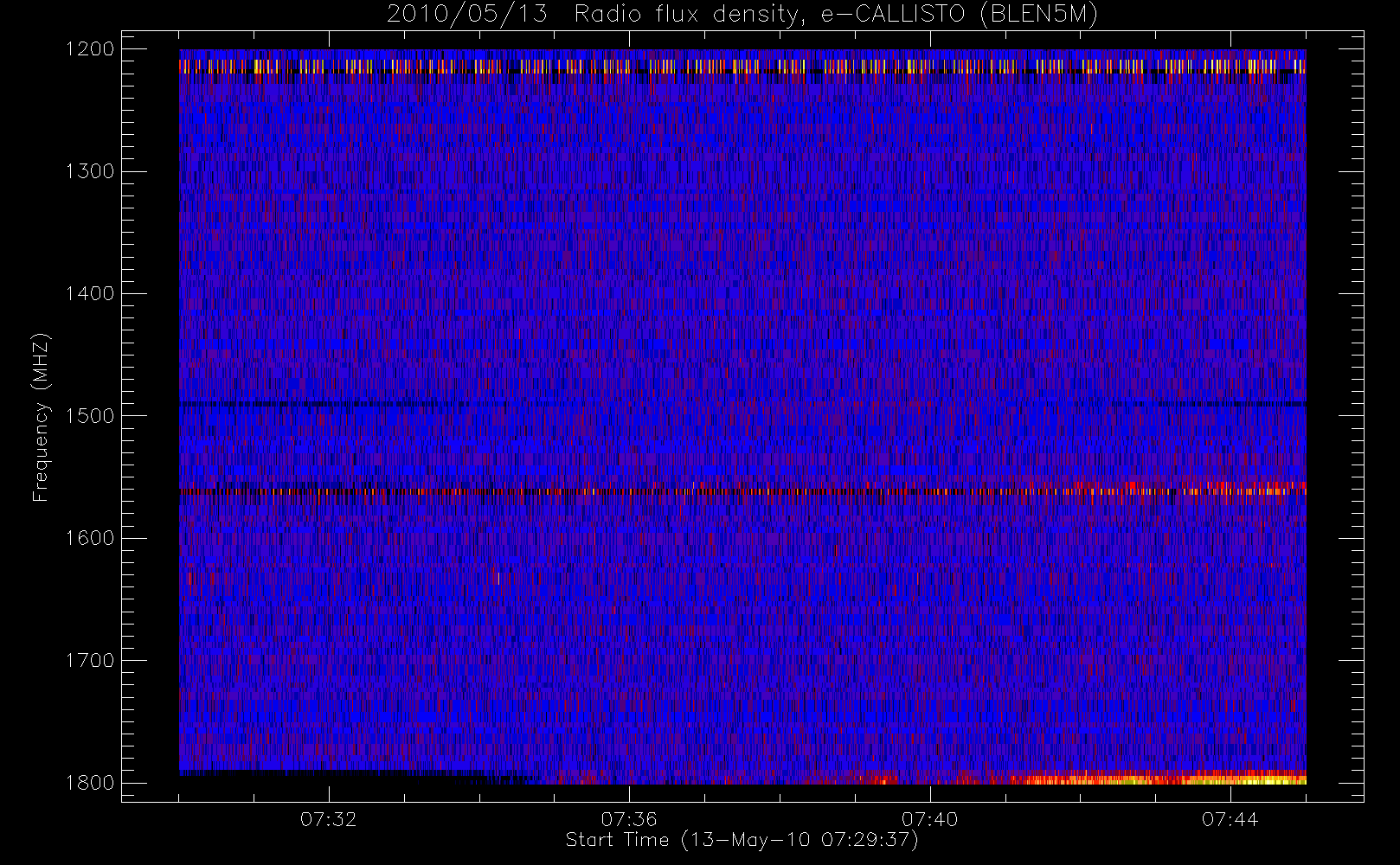Click the yellow-striped band near 1215 MHz
This screenshot has height=865, width=1400.
click(x=742, y=66)
